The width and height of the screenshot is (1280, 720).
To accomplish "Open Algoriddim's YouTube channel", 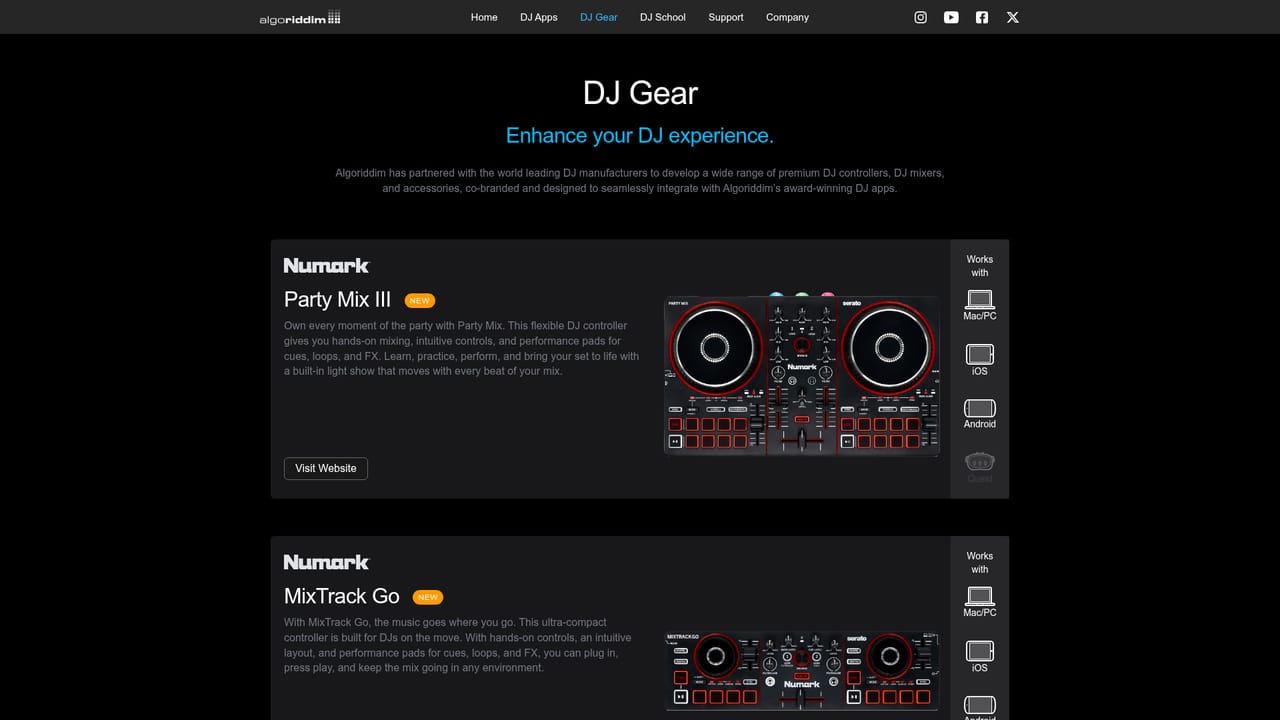I will coord(951,17).
